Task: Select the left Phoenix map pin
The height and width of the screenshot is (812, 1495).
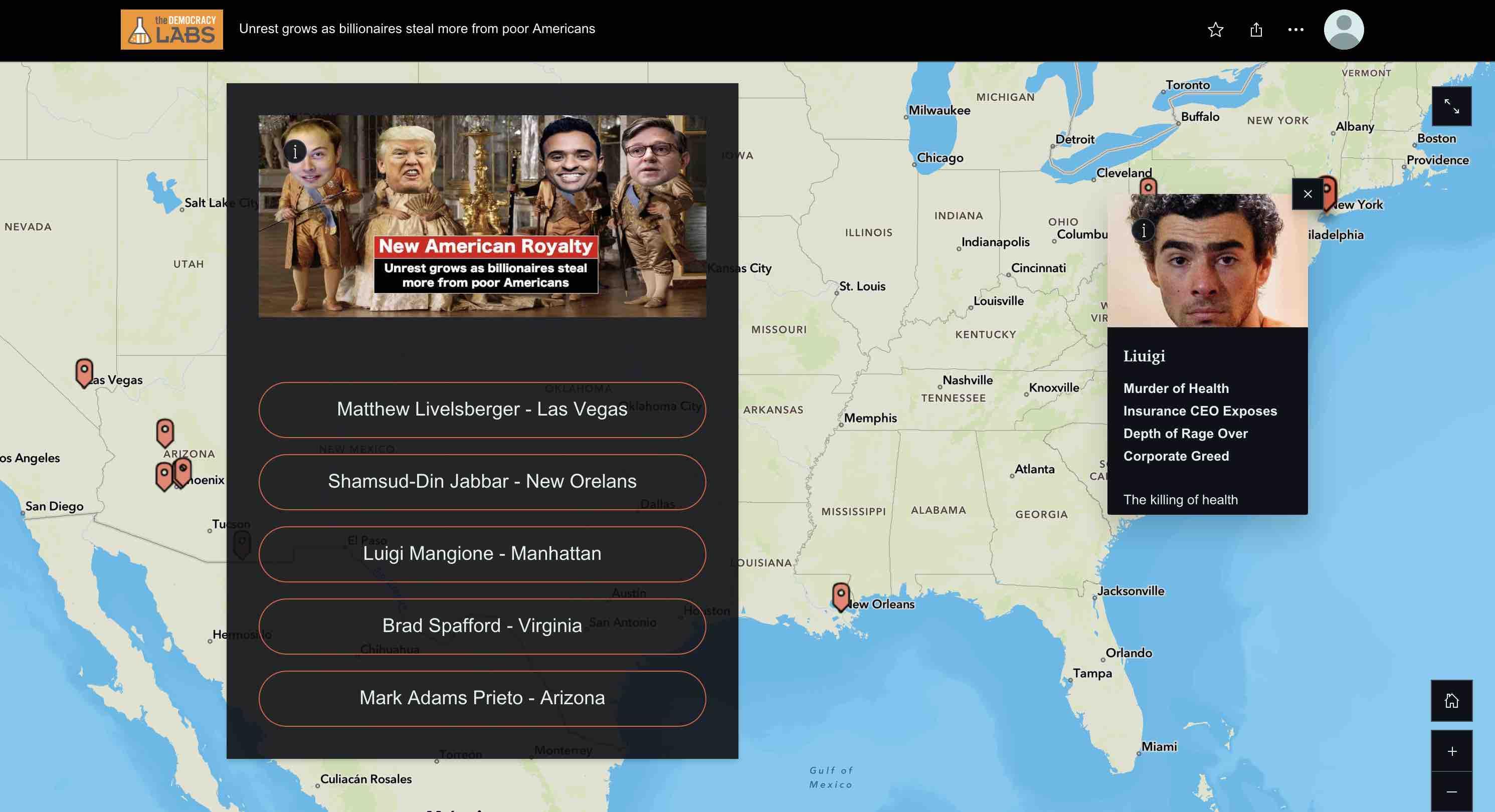Action: pos(164,476)
